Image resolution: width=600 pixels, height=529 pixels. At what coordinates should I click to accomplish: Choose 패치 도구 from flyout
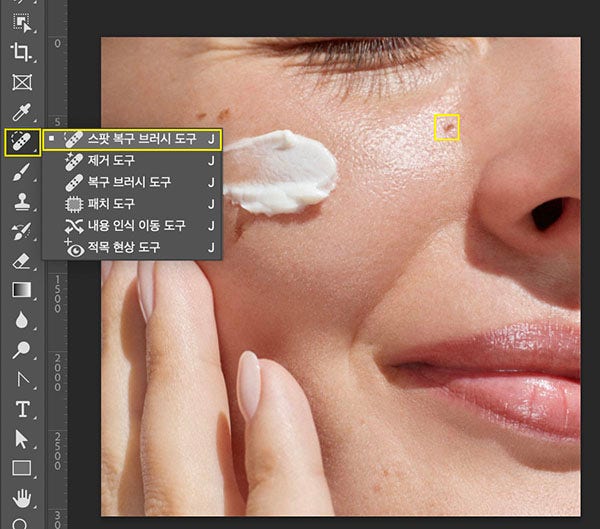coord(132,204)
